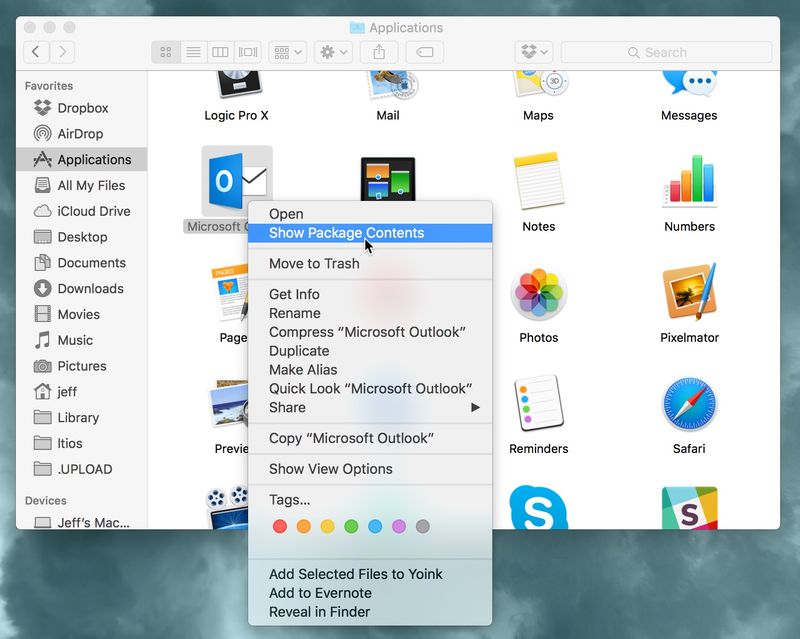
Task: Open All My Files in sidebar
Action: 82,185
